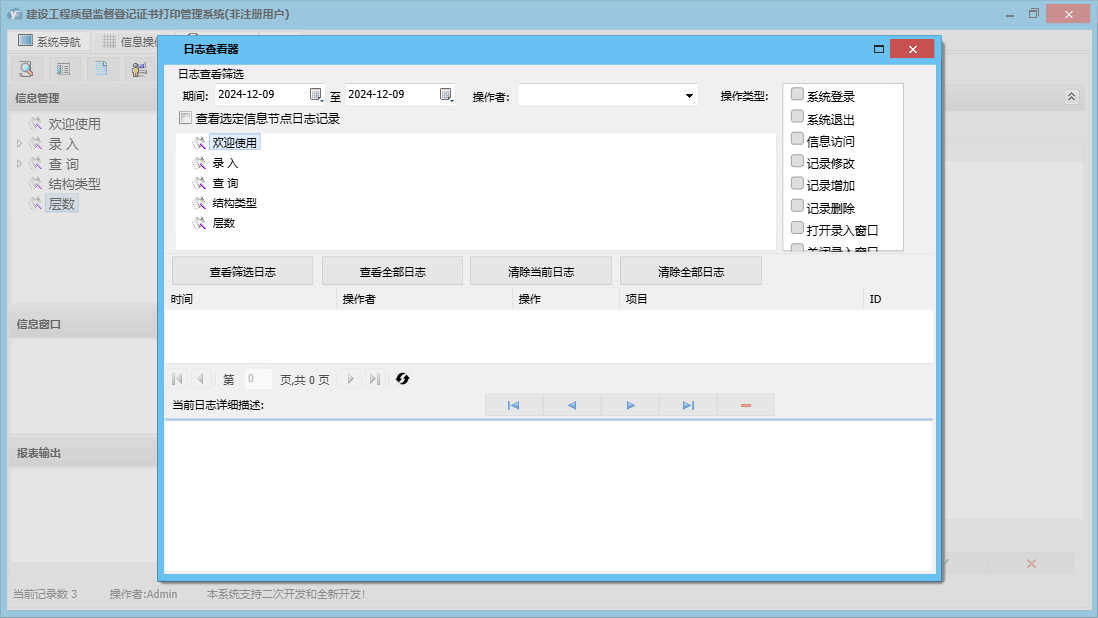Screen dimensions: 1098x618
Task: Jump to last log record detail
Action: click(x=688, y=405)
